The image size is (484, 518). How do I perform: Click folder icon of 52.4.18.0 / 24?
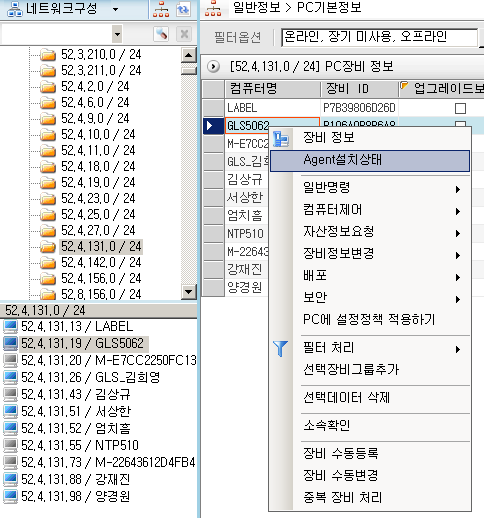click(x=48, y=167)
